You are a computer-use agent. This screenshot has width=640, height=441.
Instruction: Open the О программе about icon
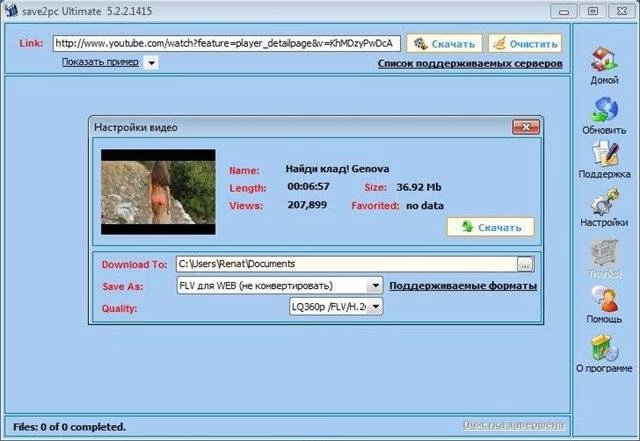click(x=604, y=348)
